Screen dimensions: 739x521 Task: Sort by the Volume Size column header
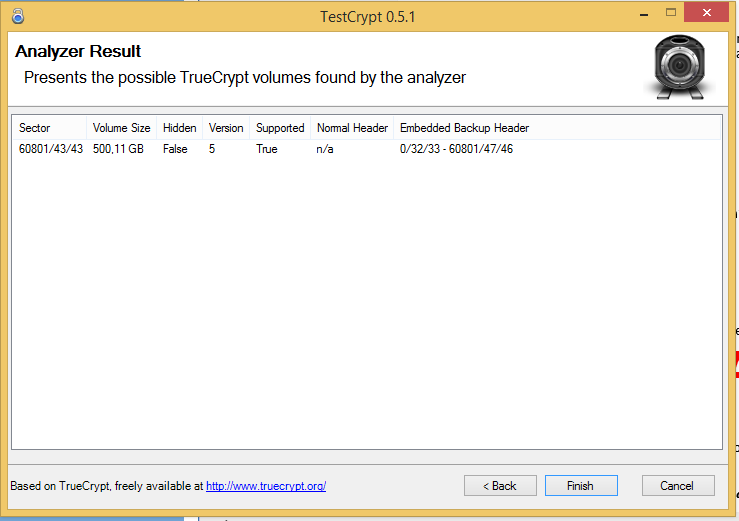(x=122, y=128)
